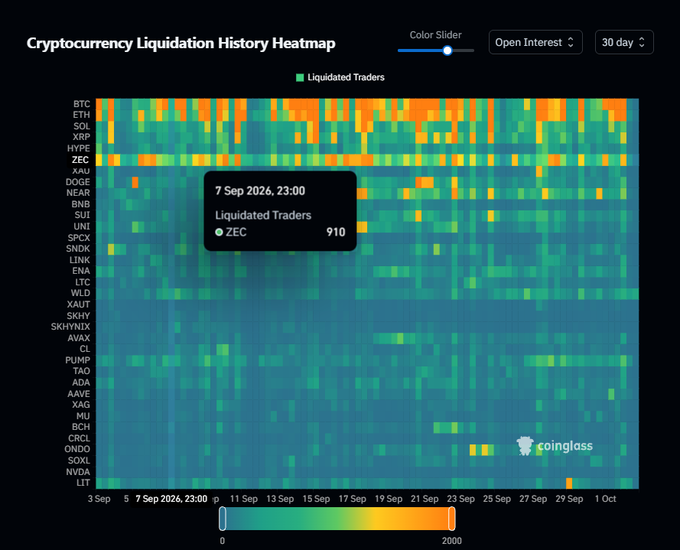Image resolution: width=680 pixels, height=550 pixels.
Task: Select the BTC row label
Action: 82,104
